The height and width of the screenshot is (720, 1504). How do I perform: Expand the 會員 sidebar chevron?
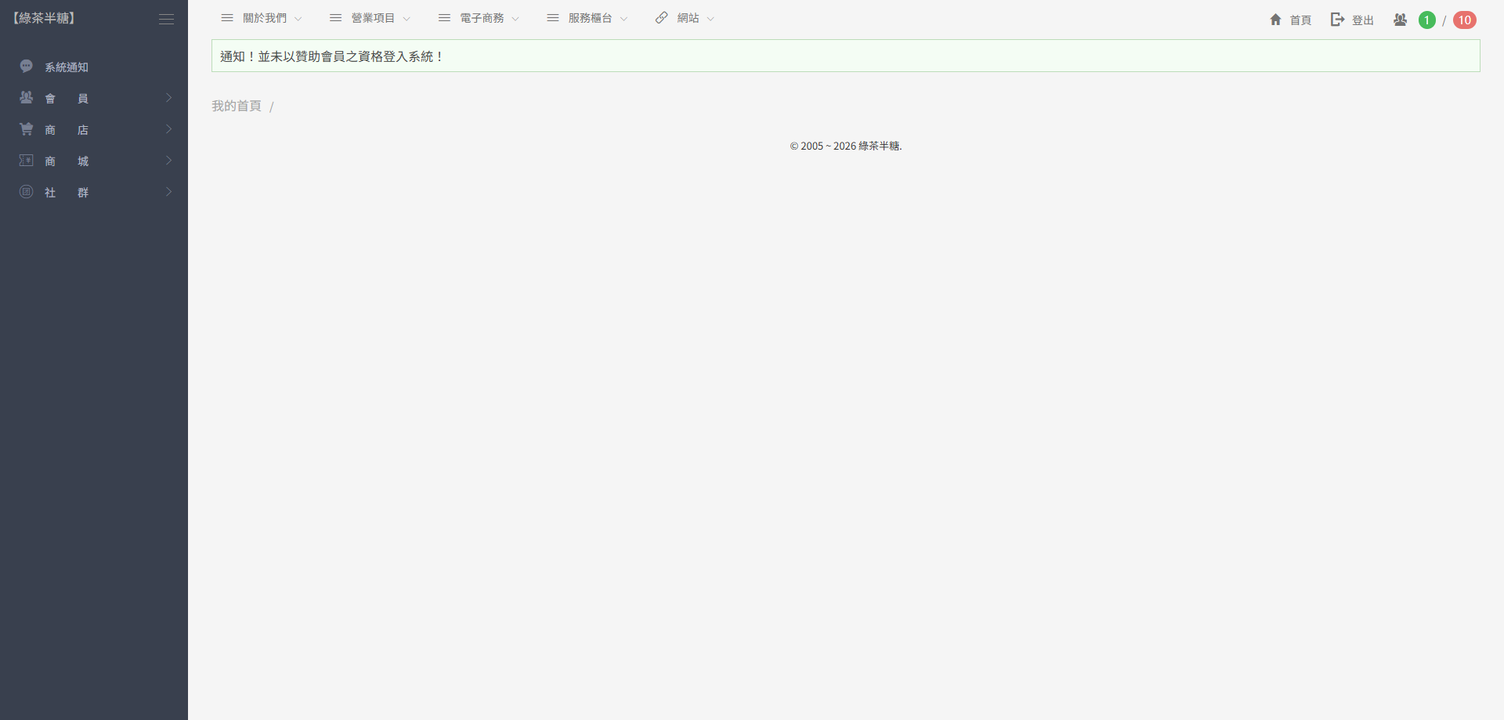(x=169, y=98)
